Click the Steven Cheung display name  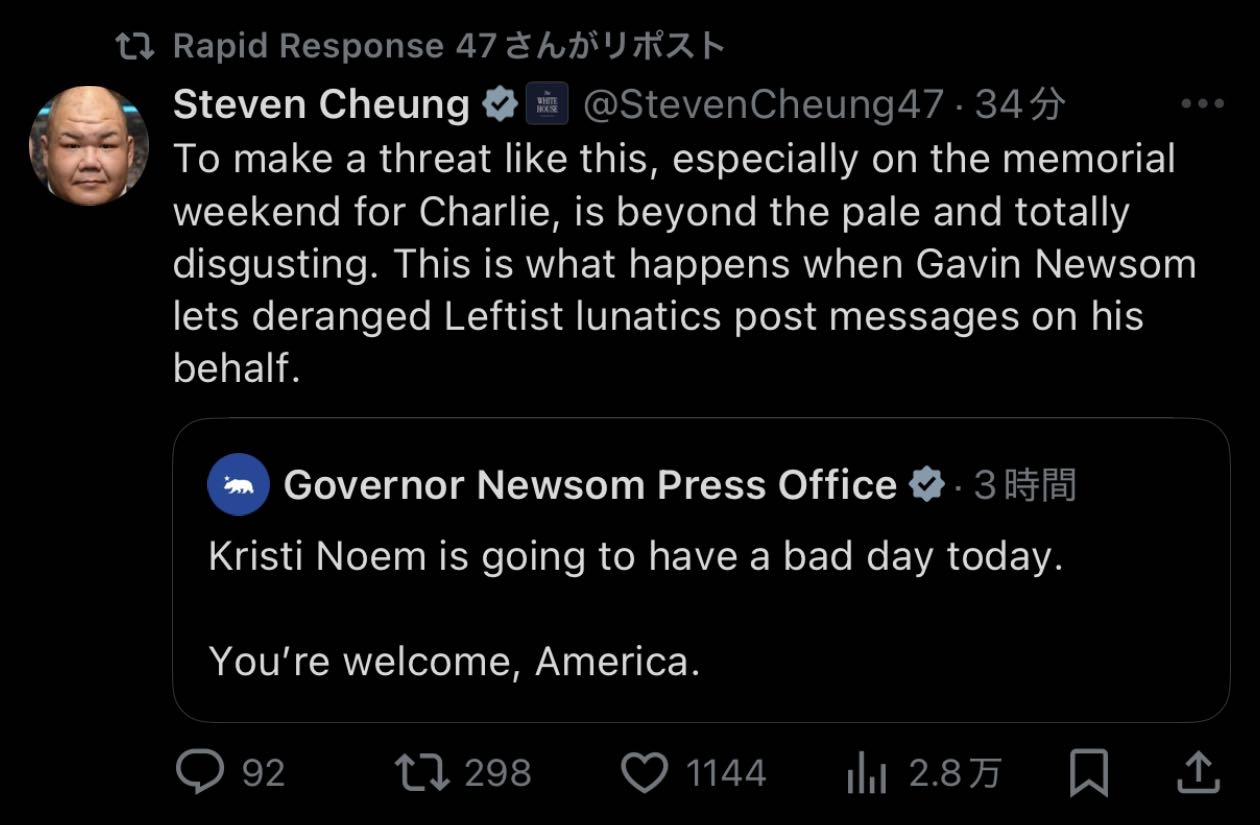(321, 104)
